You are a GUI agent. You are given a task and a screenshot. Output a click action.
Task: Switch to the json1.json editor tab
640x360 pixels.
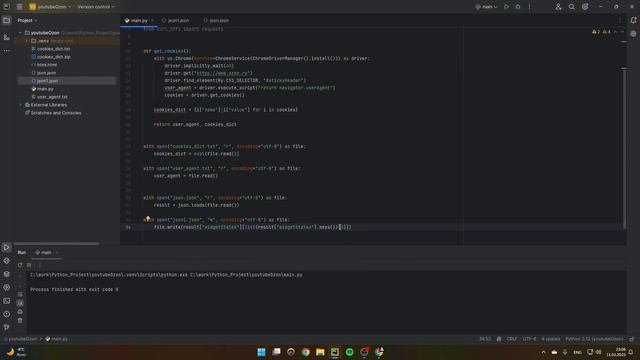[x=176, y=20]
